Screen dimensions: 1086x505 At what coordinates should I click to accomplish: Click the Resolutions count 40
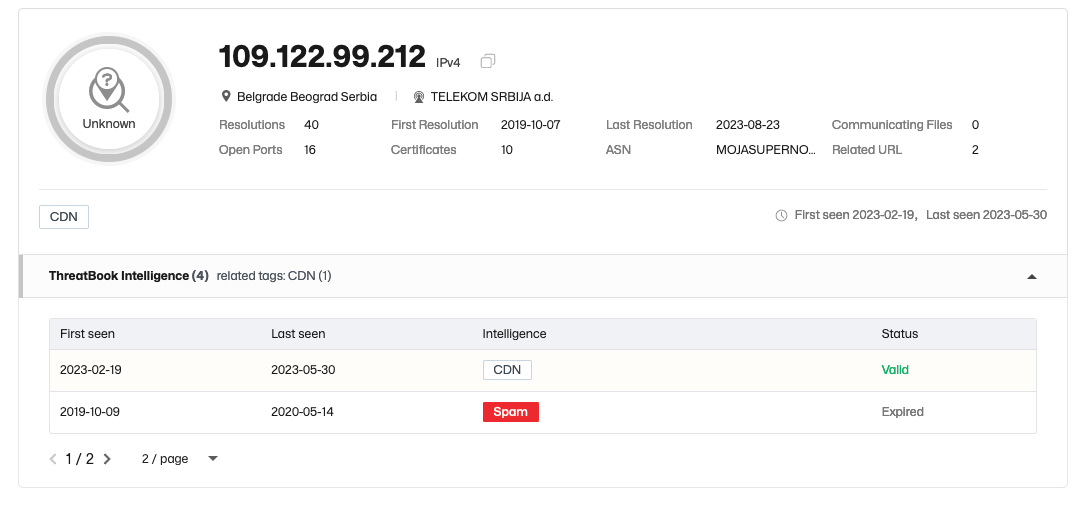[x=311, y=125]
